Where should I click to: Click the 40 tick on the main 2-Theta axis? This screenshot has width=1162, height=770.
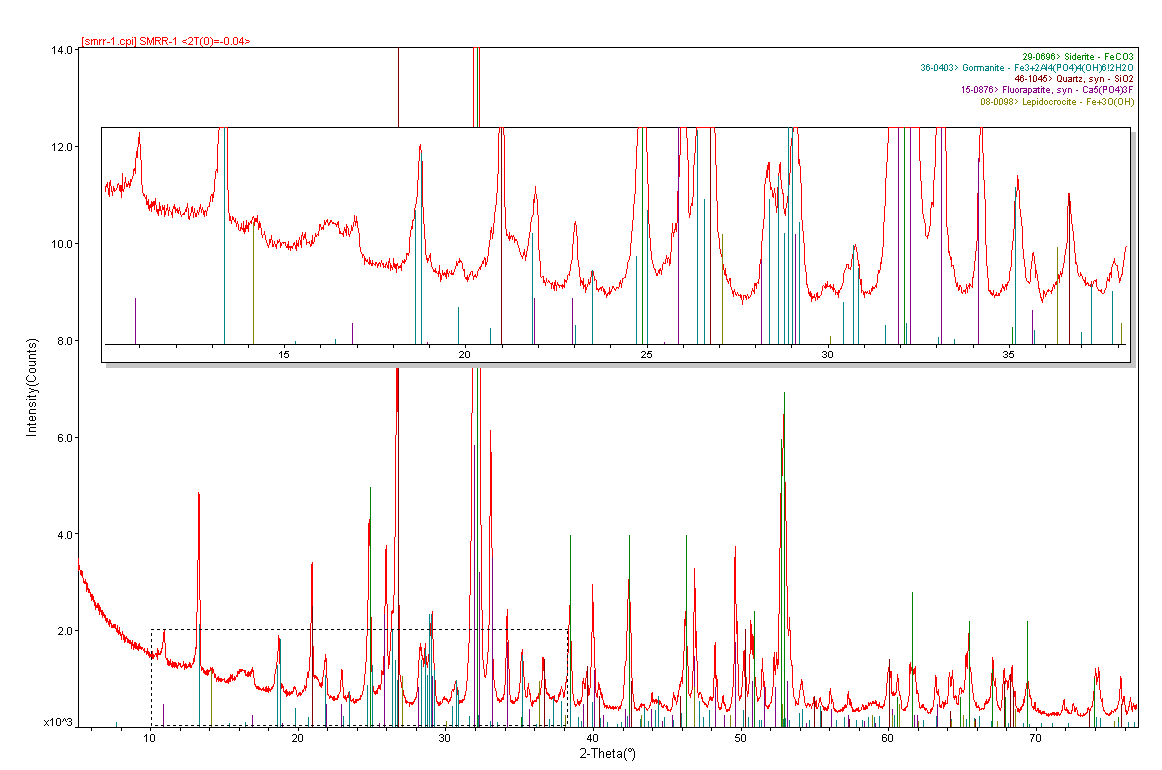tap(592, 738)
